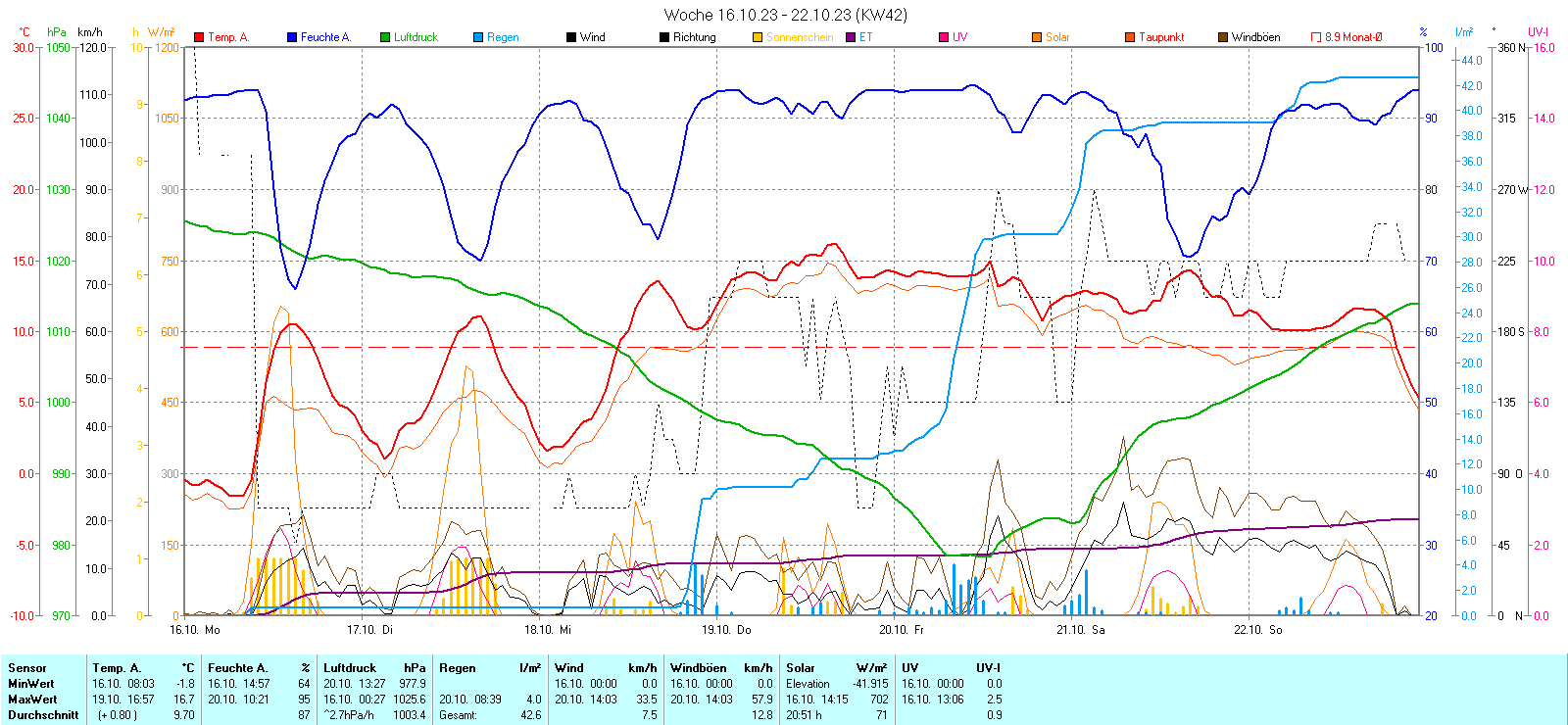Click the '20.10. 08:39' rain maximum timestamp
This screenshot has width=1568, height=725.
(x=469, y=700)
